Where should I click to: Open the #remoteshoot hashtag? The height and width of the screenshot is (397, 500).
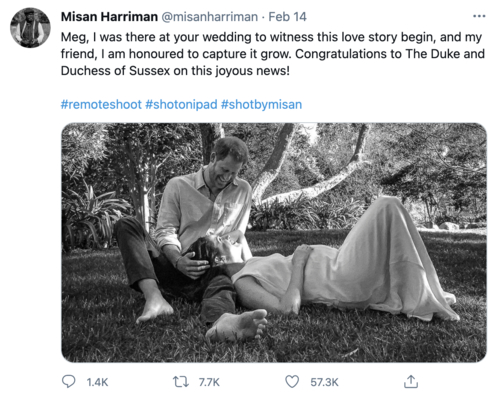click(101, 104)
